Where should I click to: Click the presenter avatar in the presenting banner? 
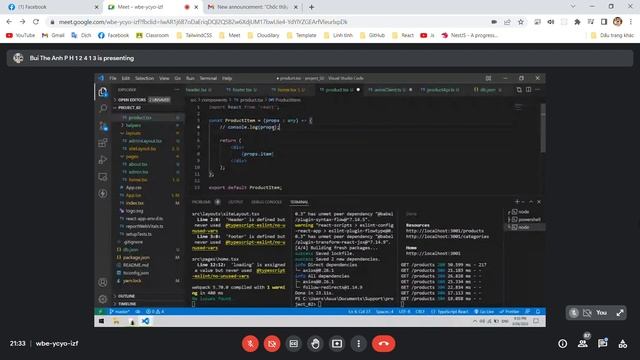(18, 58)
